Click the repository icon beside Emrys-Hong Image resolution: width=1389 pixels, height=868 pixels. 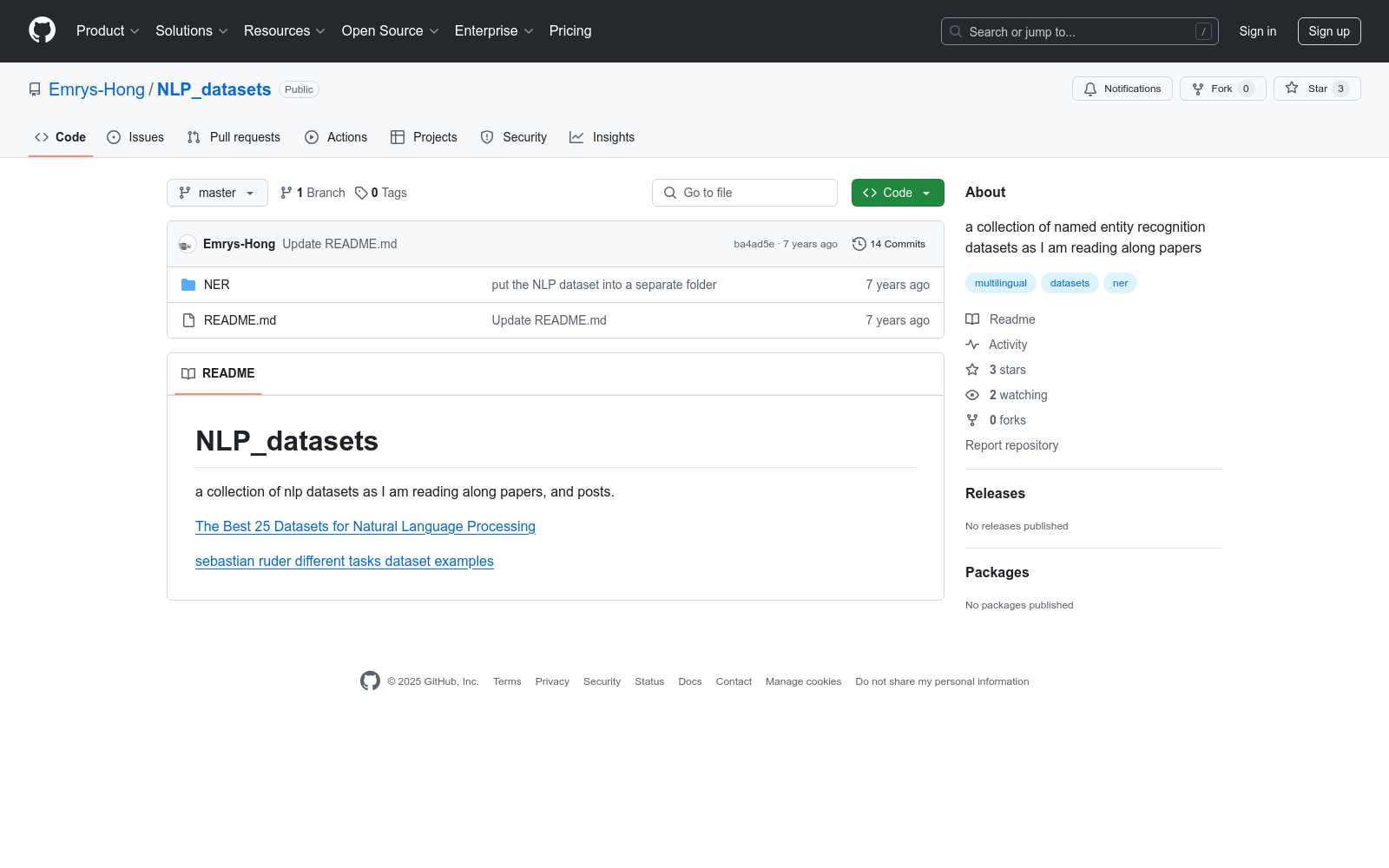click(35, 89)
